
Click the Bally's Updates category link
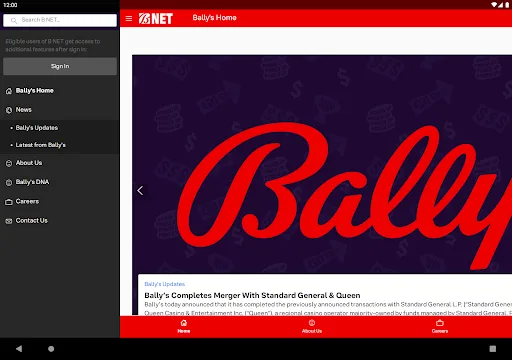pos(165,284)
